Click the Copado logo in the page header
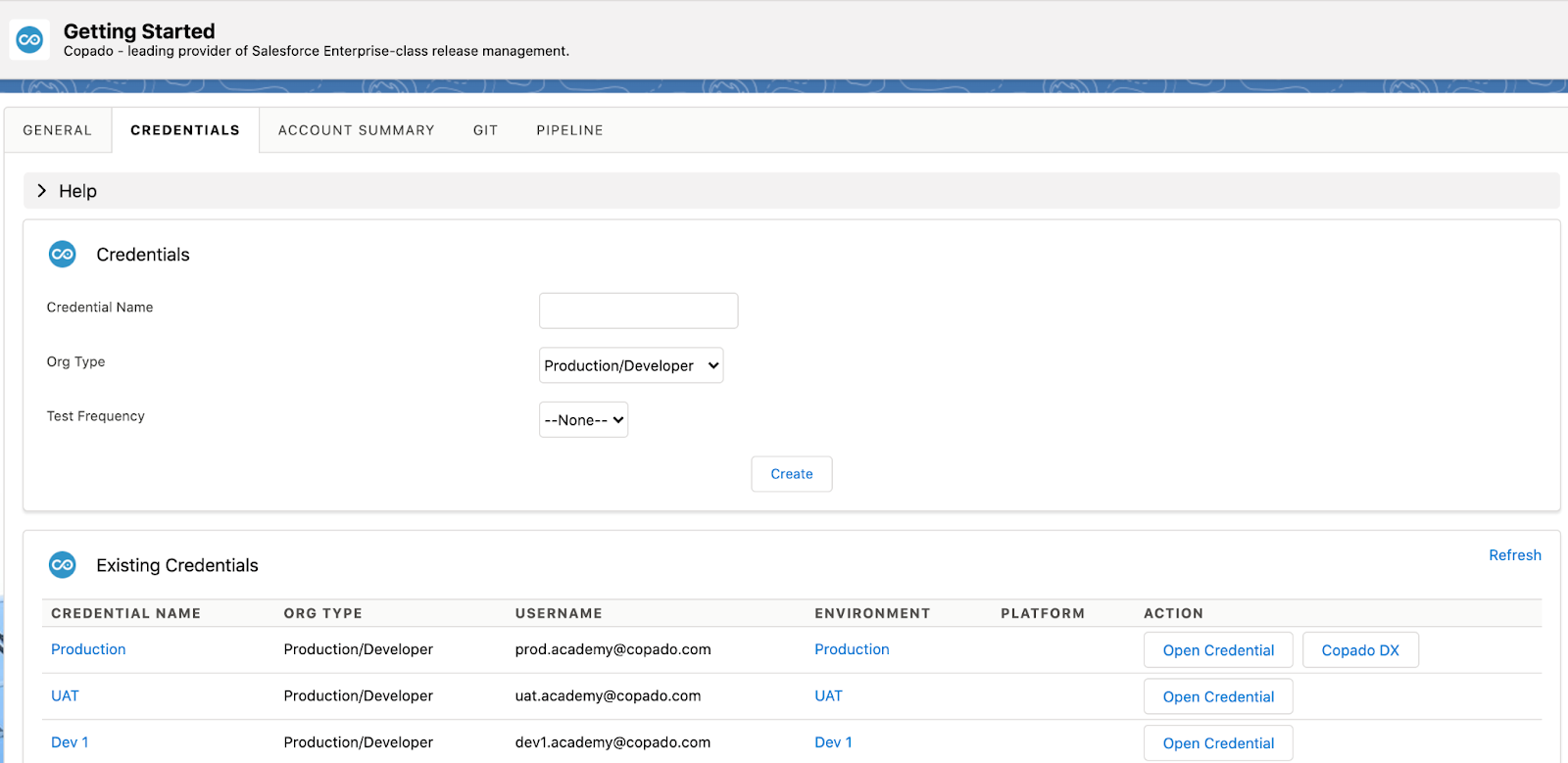Screen dimensions: 1568x763 29,40
